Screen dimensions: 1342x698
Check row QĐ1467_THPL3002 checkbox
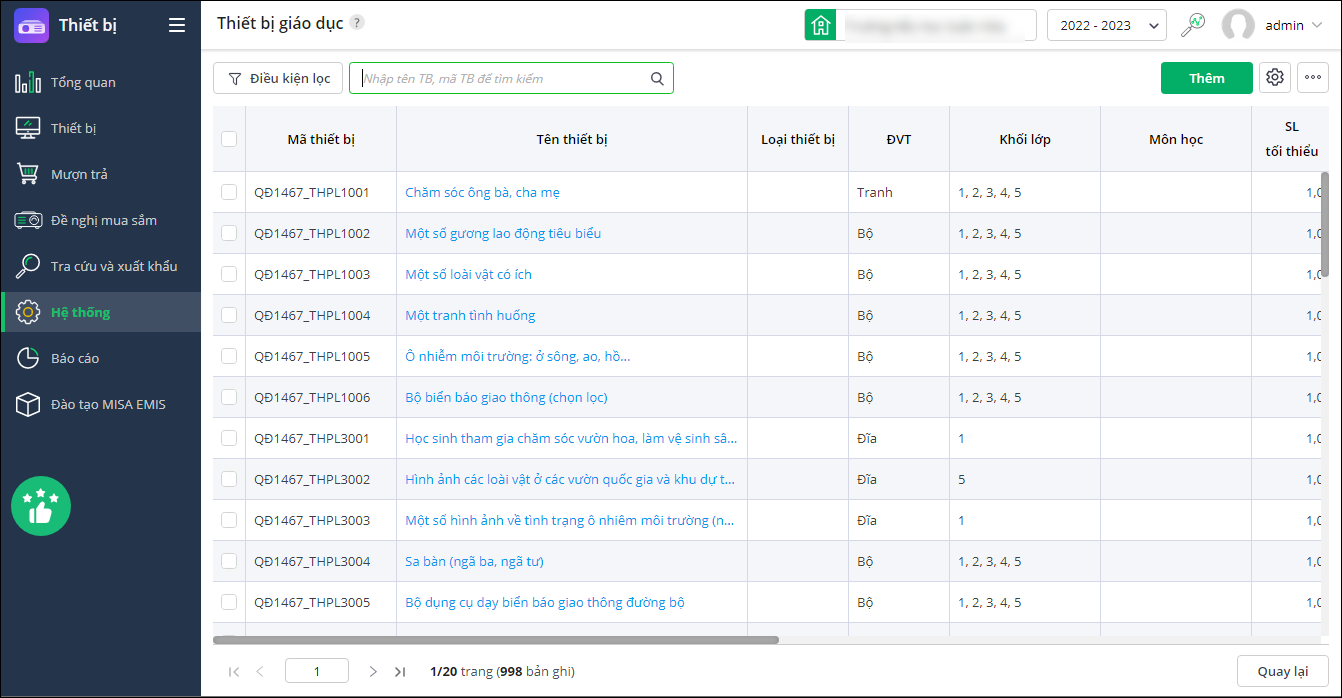tap(229, 479)
